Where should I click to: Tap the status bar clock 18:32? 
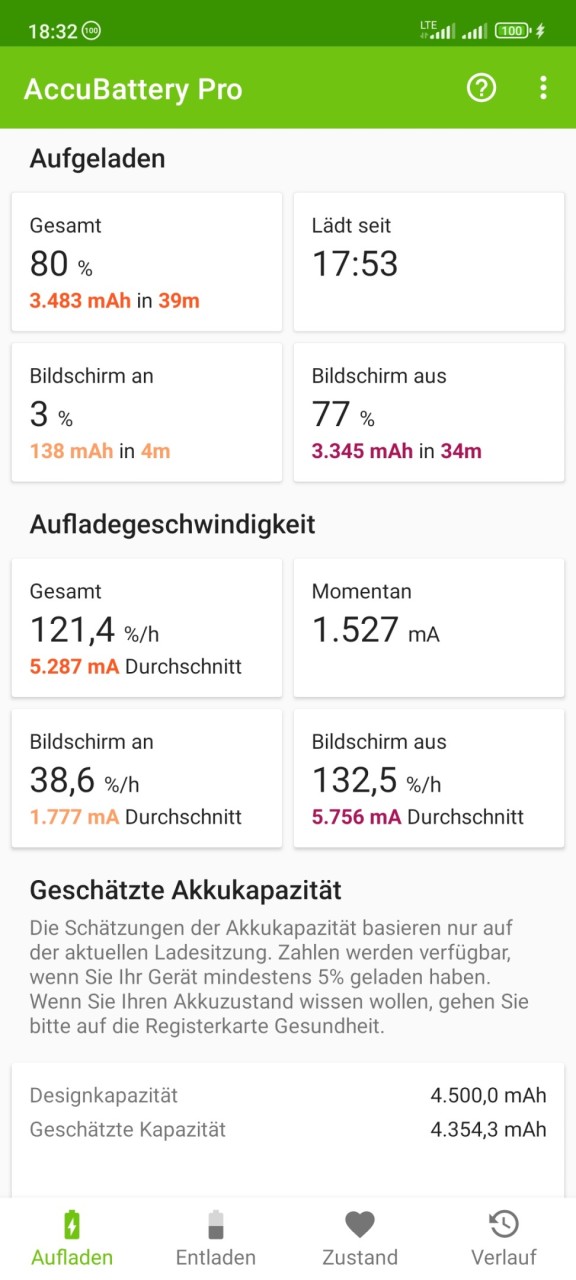(52, 31)
